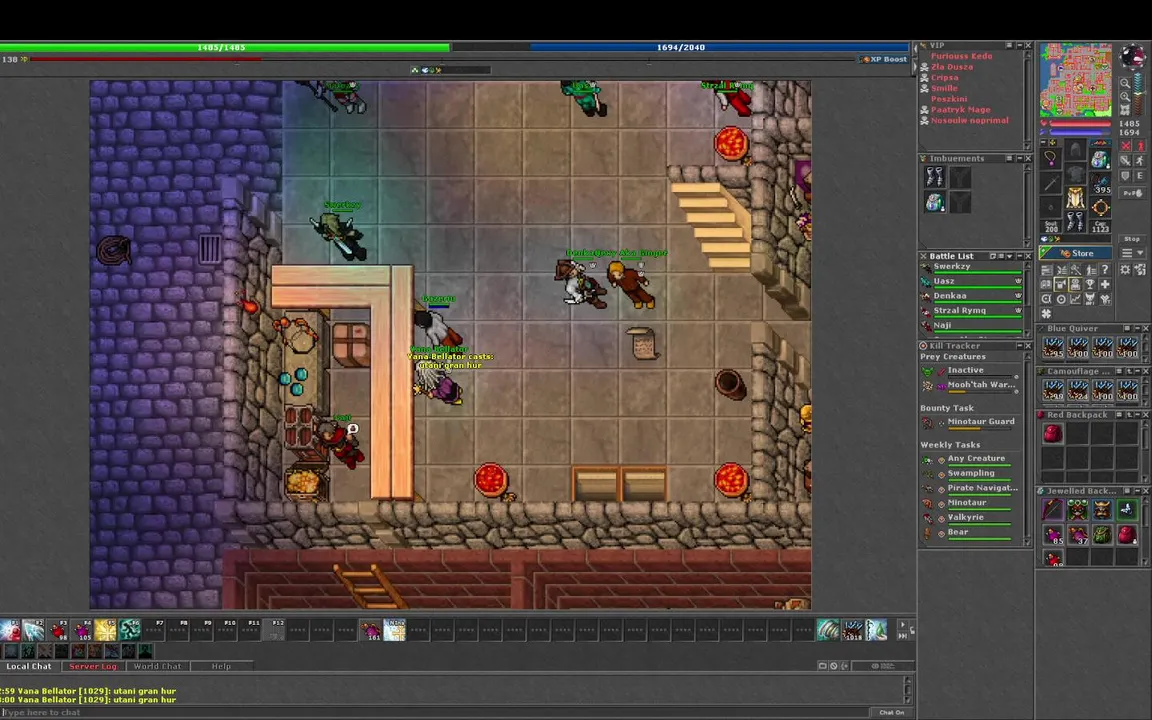Select Swerkzy in Battle List
Viewport: 1152px width, 720px height.
point(973,269)
